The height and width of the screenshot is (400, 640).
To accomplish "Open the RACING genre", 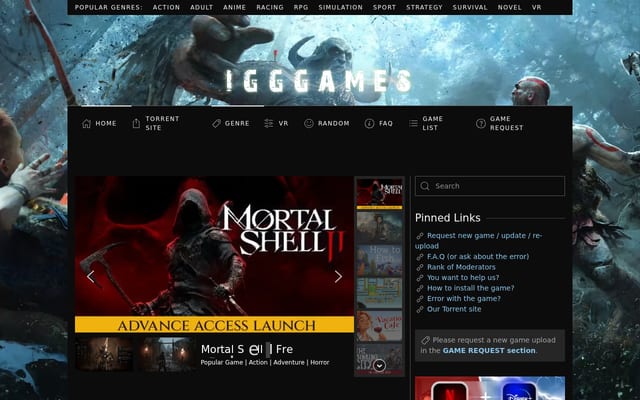I will click(x=270, y=7).
